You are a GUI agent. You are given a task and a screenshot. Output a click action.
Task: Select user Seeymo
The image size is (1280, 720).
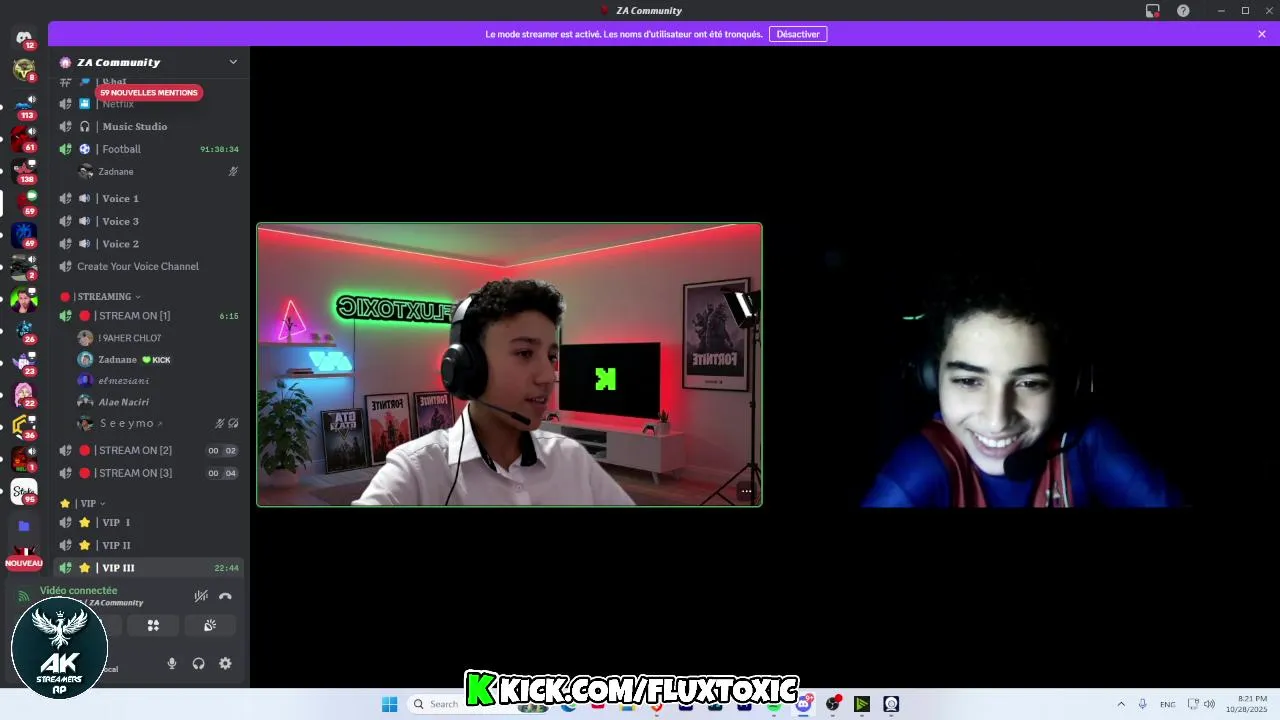(158, 423)
